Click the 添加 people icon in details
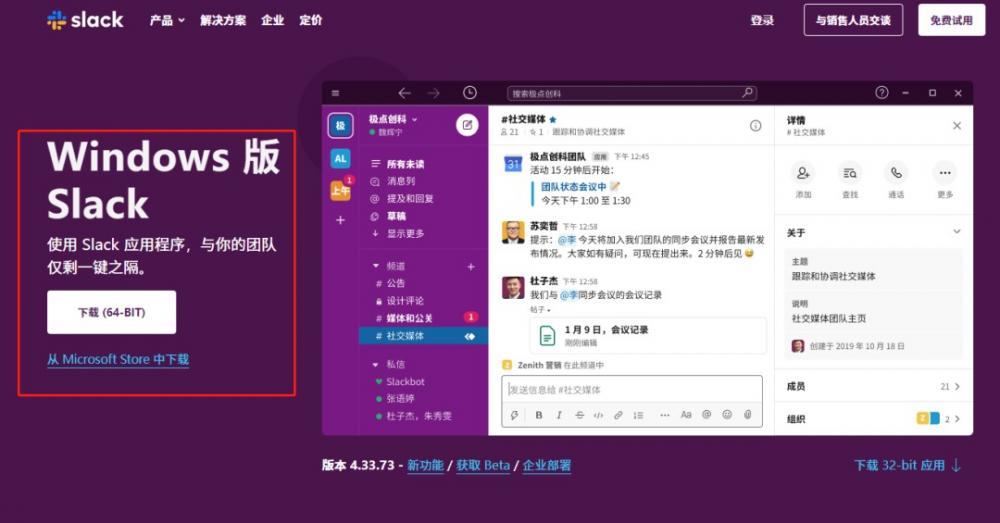 803,173
